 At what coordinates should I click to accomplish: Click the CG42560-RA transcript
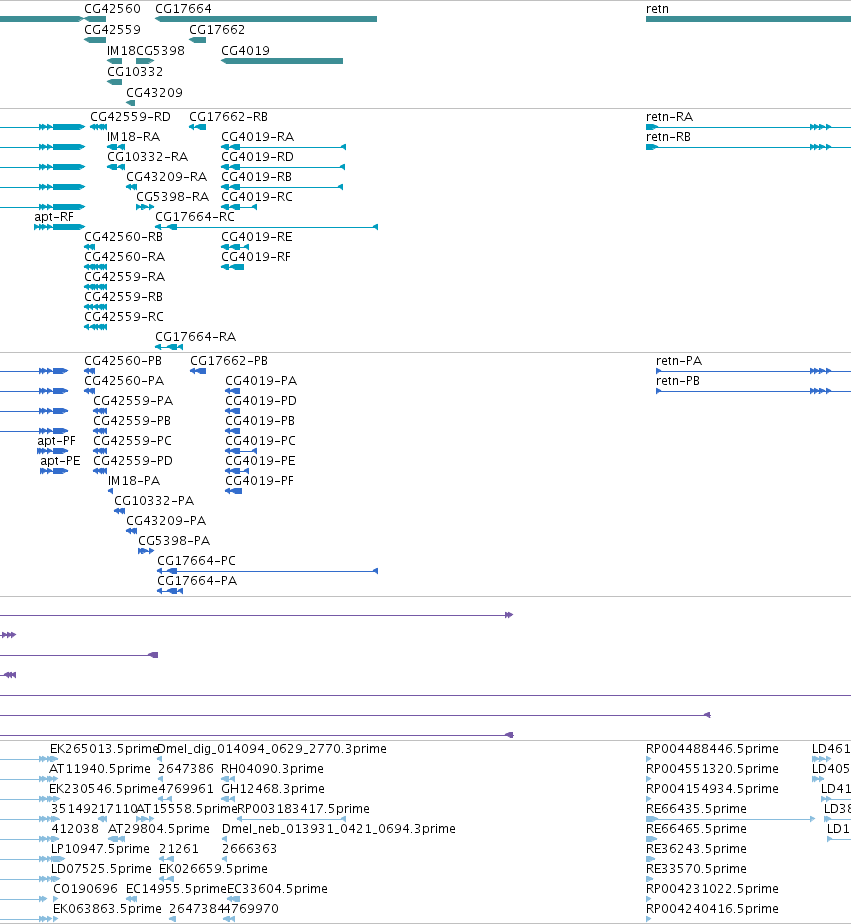95,267
